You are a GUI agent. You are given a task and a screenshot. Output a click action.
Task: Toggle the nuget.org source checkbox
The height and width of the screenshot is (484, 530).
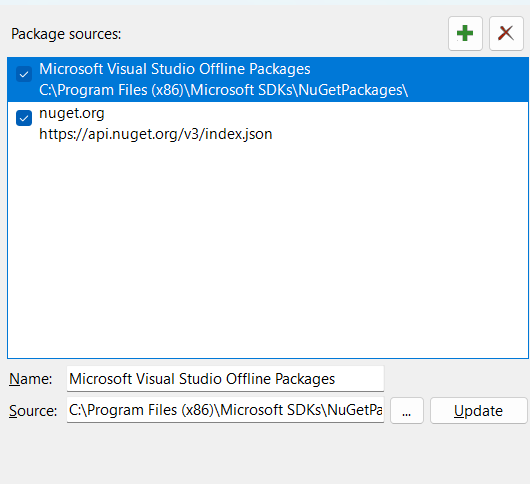24,118
